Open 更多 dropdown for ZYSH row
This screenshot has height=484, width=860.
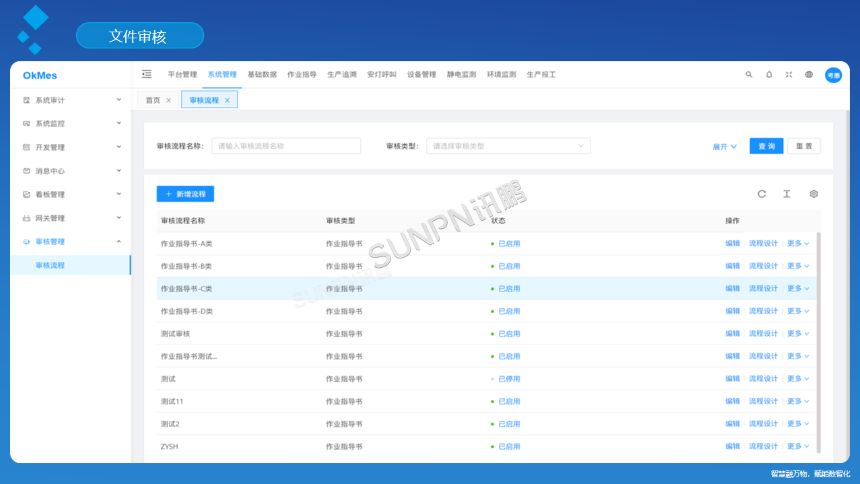(x=798, y=446)
